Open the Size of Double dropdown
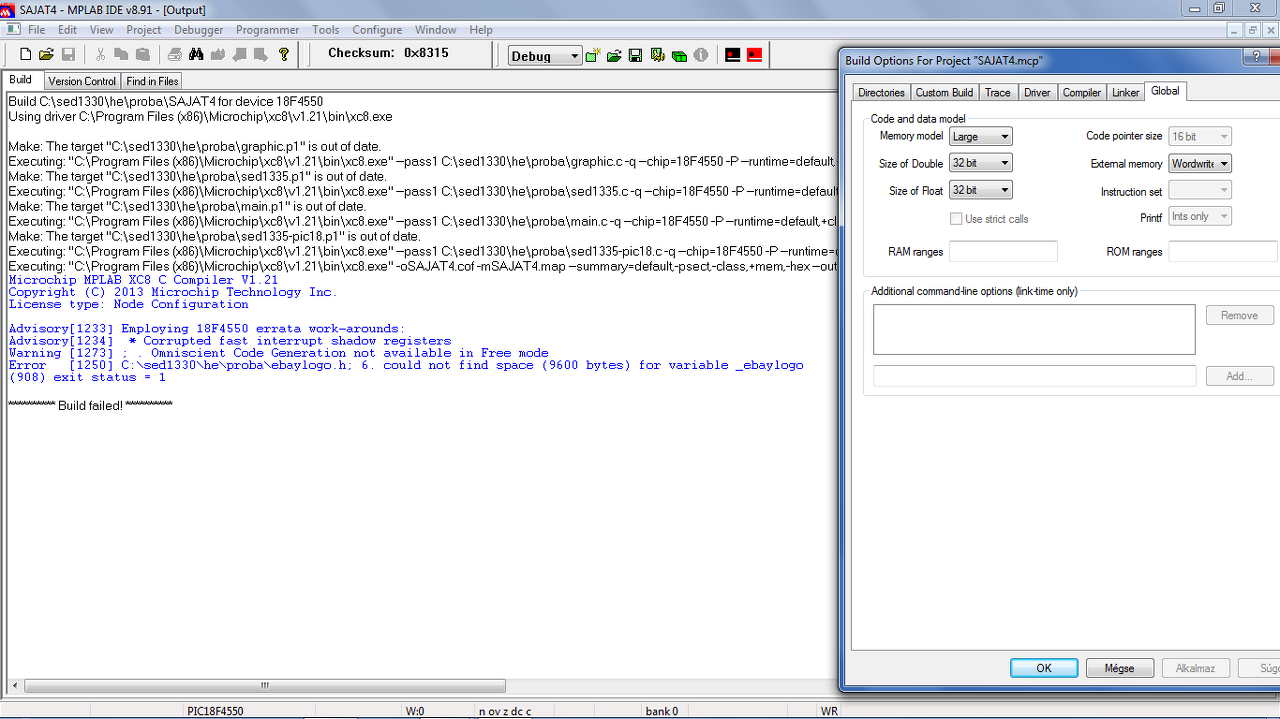 (x=980, y=163)
